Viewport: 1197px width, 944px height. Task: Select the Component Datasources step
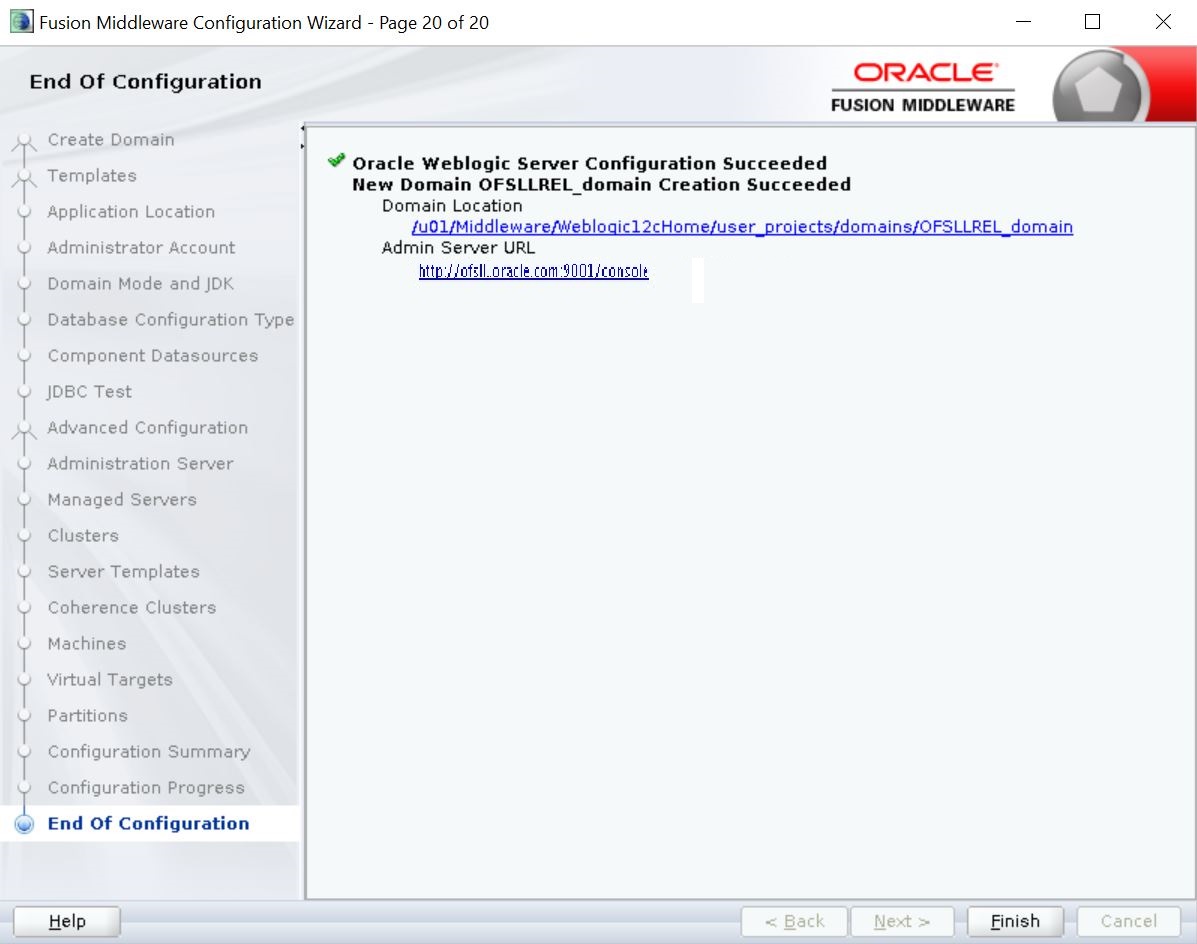[153, 356]
